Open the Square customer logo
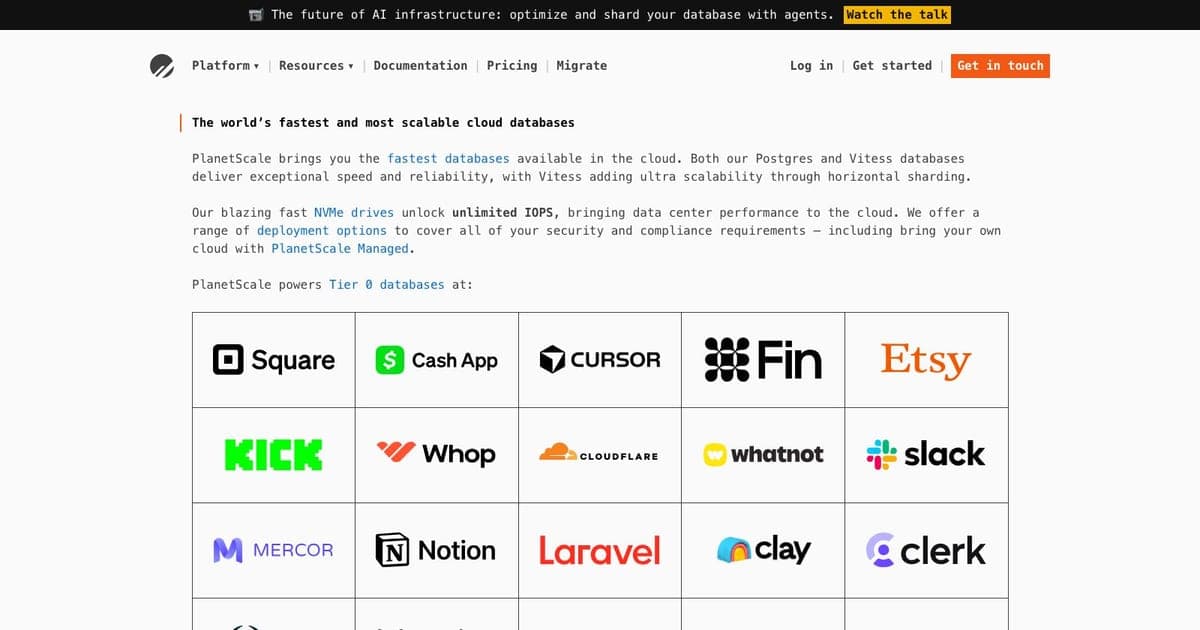Viewport: 1200px width, 630px height. pos(274,360)
